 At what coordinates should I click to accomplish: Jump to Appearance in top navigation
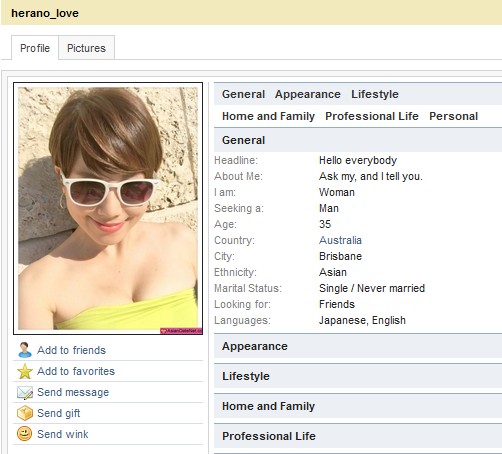(308, 94)
